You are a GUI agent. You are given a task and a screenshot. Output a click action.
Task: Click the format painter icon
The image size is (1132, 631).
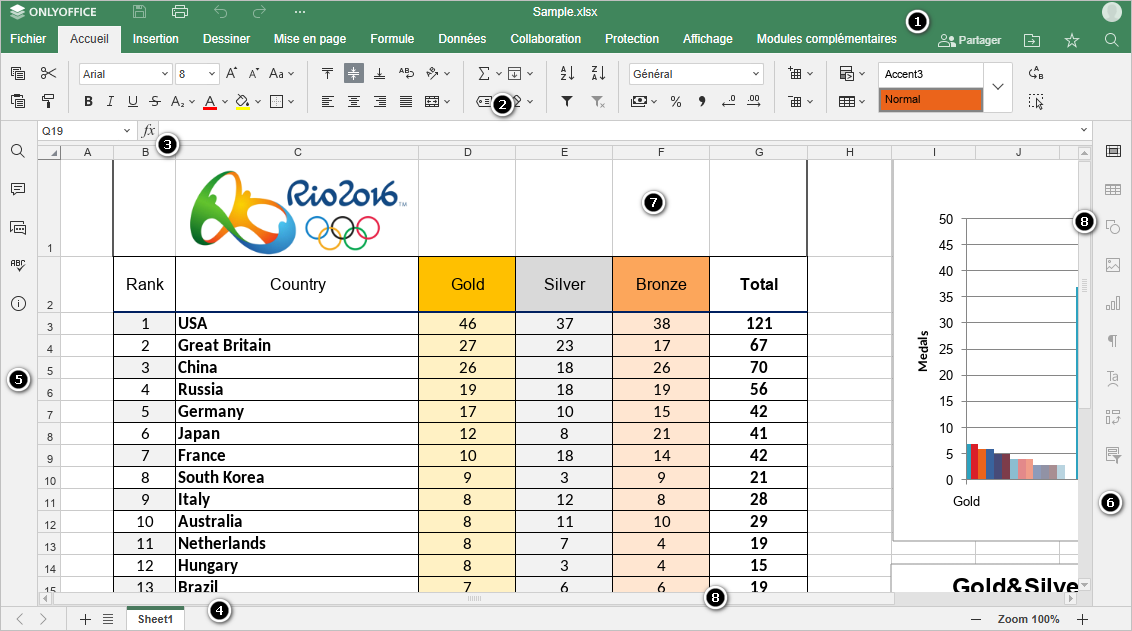[x=48, y=101]
